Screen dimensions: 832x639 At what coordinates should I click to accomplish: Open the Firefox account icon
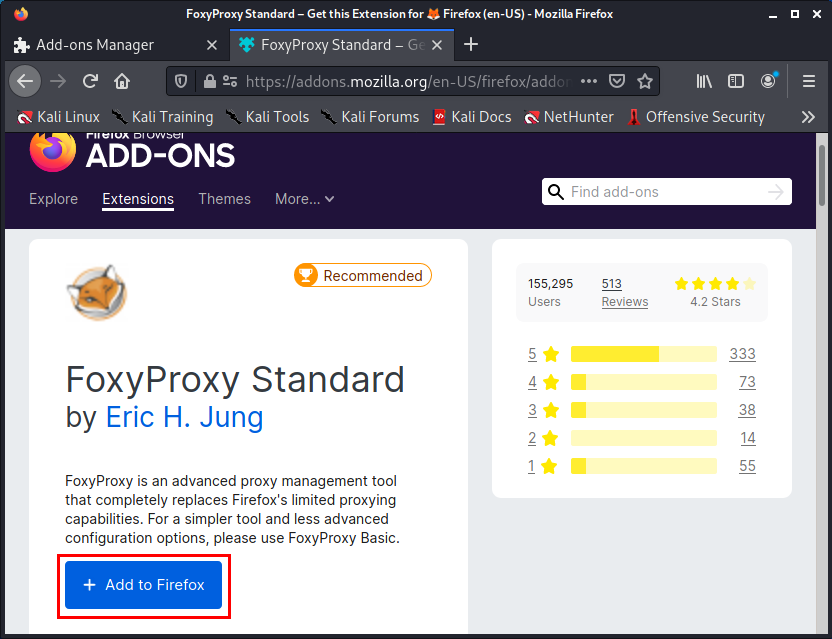tap(768, 81)
